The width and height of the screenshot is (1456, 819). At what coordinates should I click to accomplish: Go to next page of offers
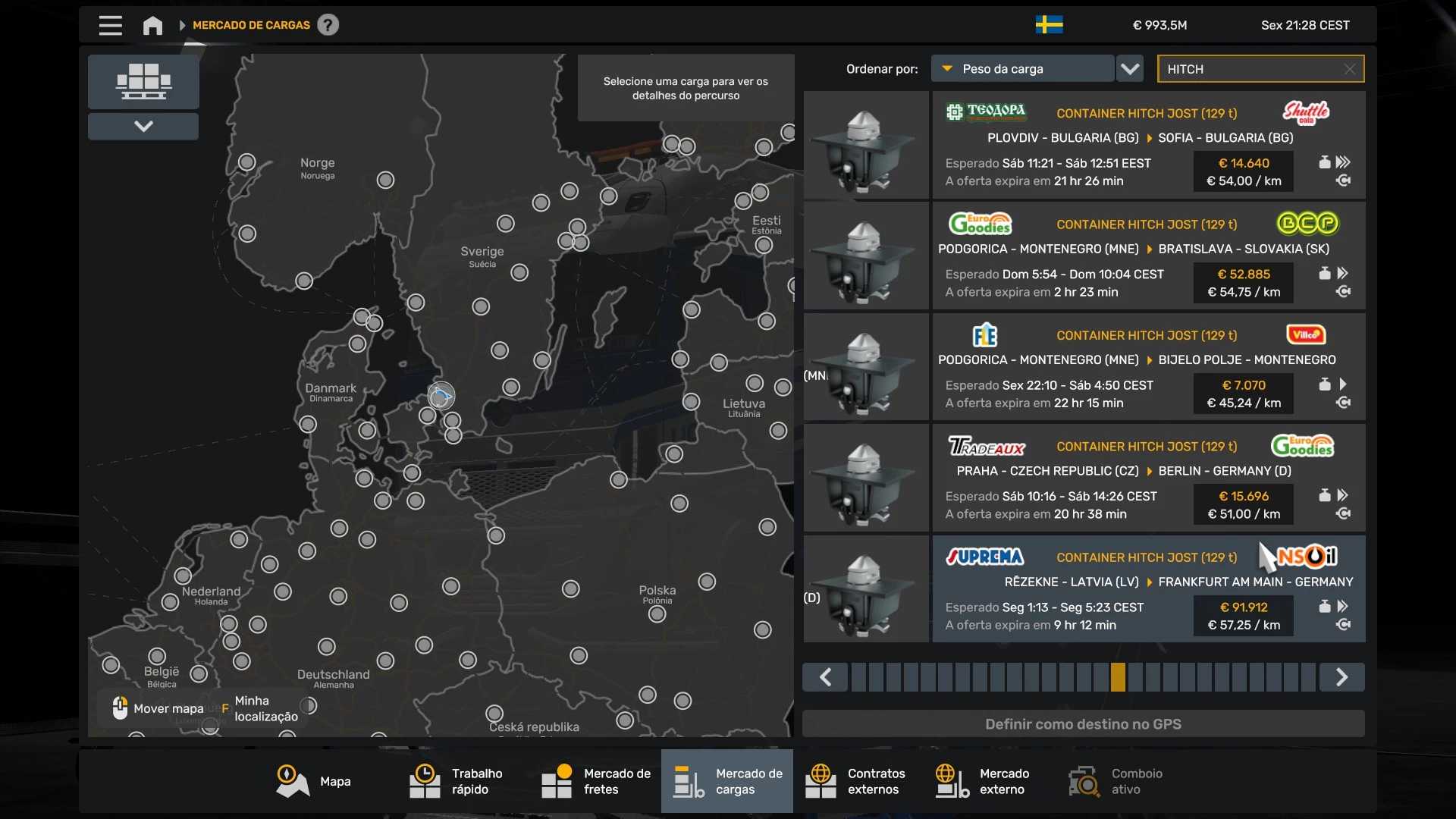pyautogui.click(x=1341, y=677)
